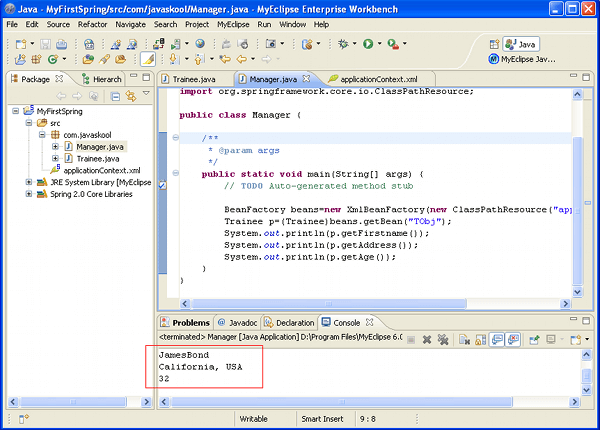Open the Package Explorer view menu triangle

[146, 93]
